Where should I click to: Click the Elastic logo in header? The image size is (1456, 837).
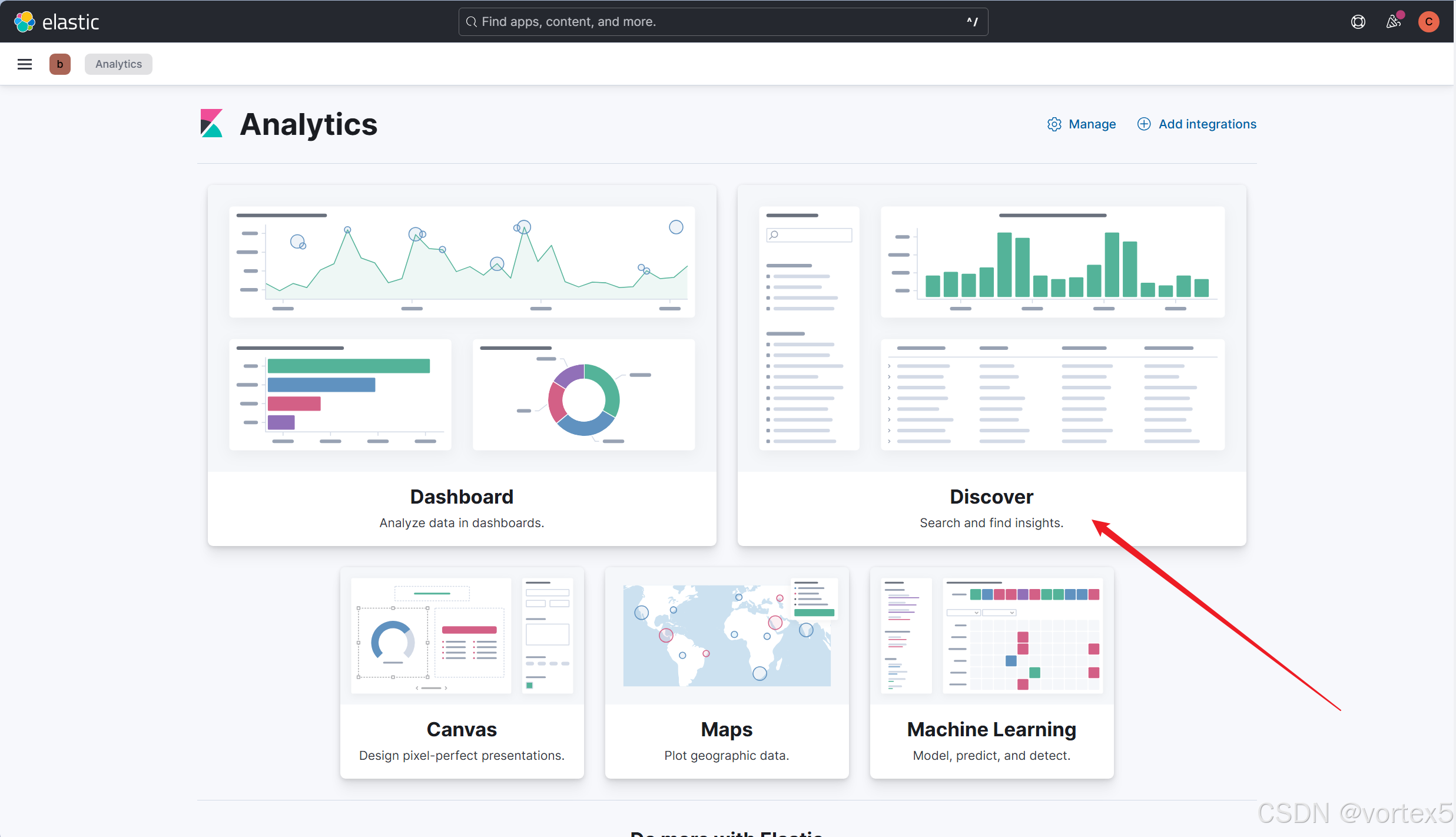coord(57,22)
